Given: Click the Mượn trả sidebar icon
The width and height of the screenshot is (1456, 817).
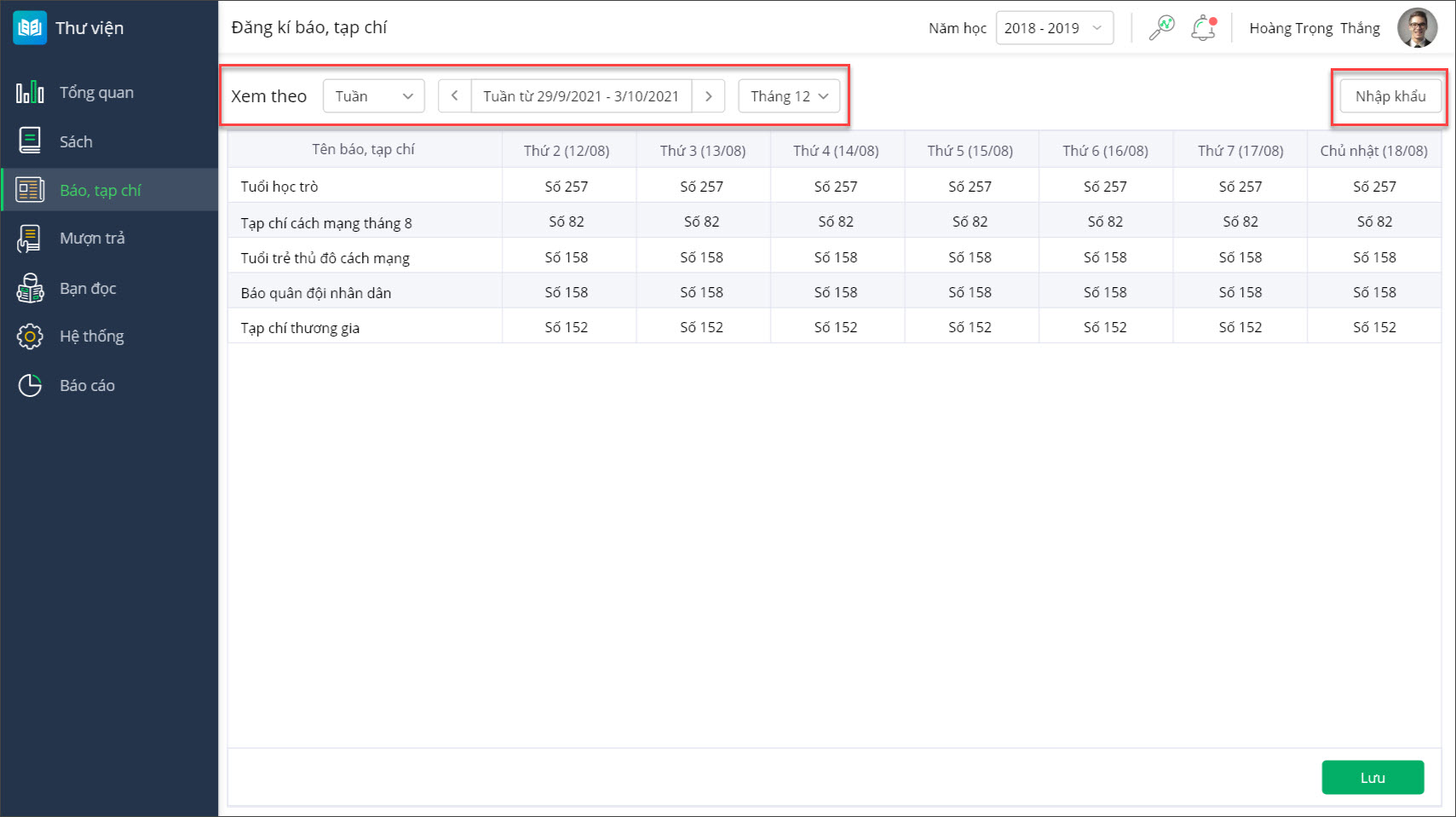Looking at the screenshot, I should (x=30, y=239).
